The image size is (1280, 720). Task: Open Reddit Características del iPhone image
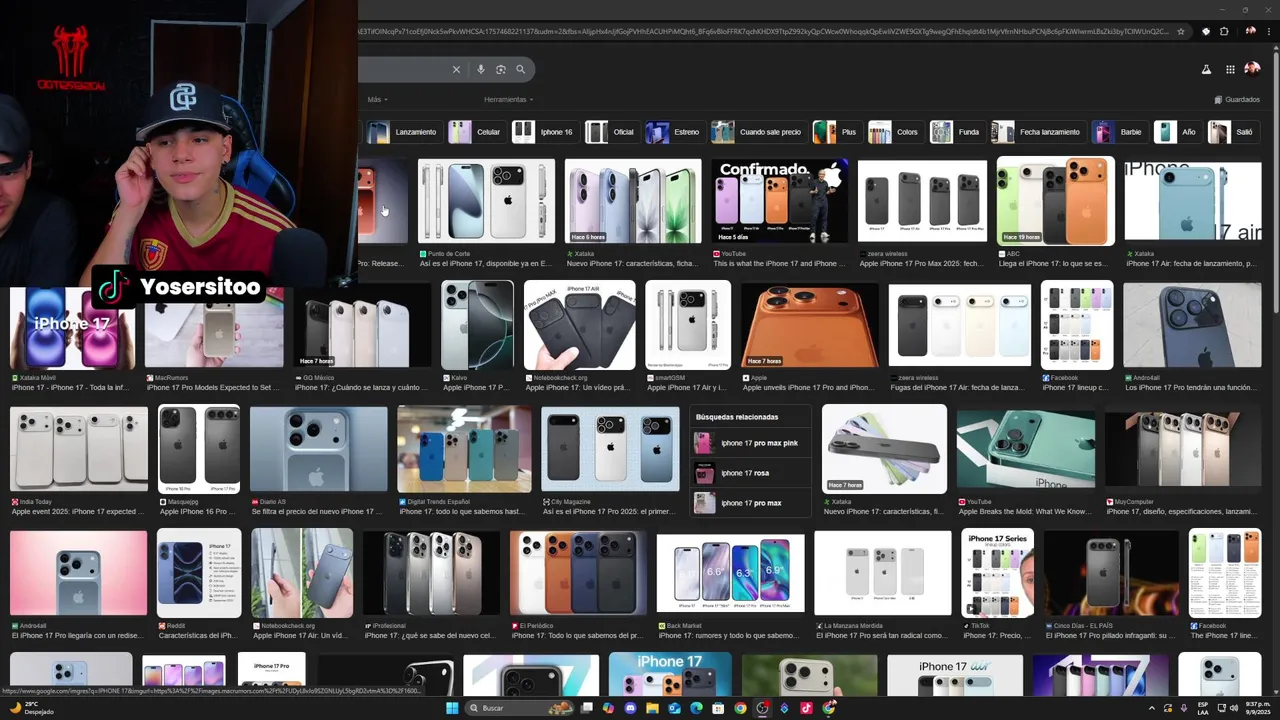pyautogui.click(x=199, y=573)
